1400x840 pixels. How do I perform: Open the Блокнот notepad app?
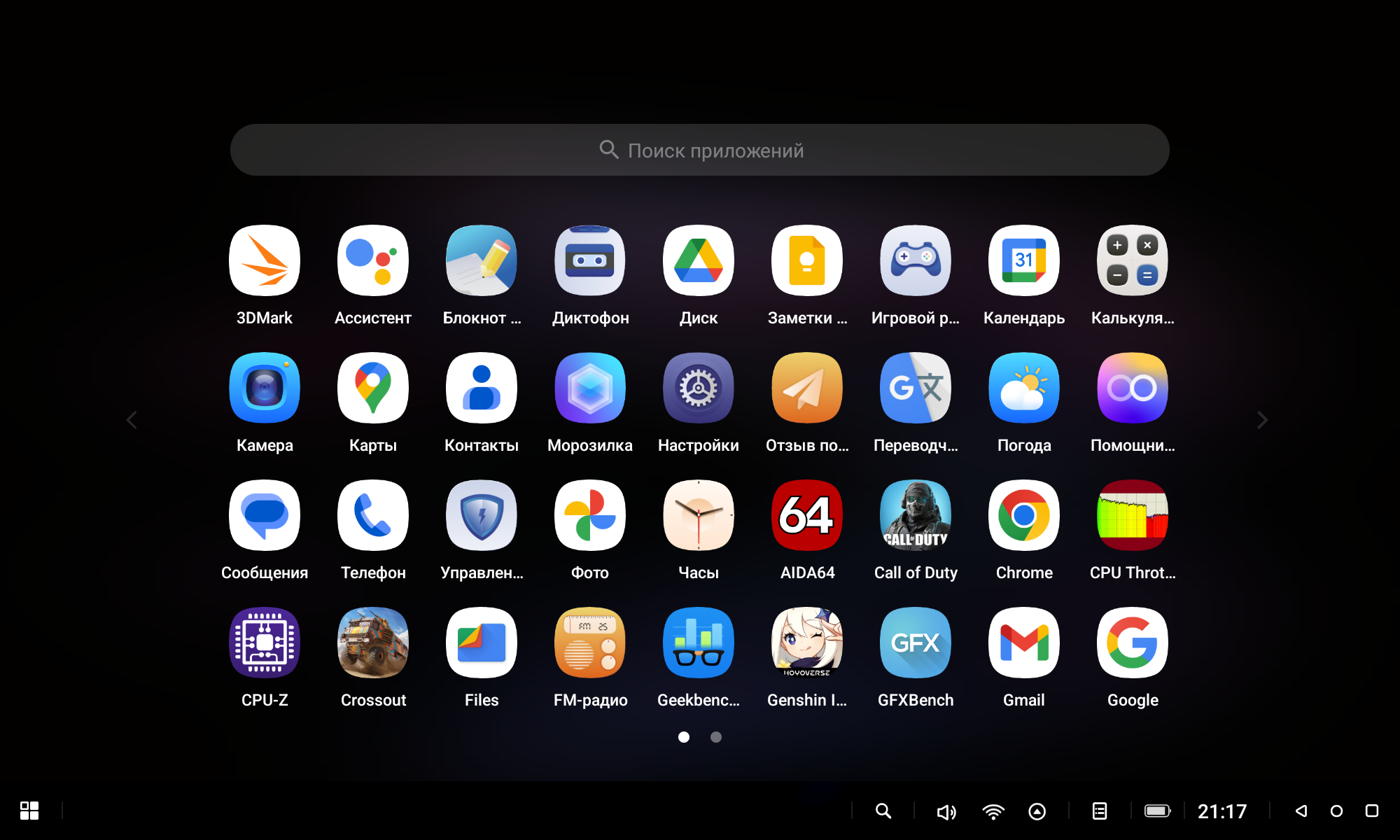(x=482, y=260)
